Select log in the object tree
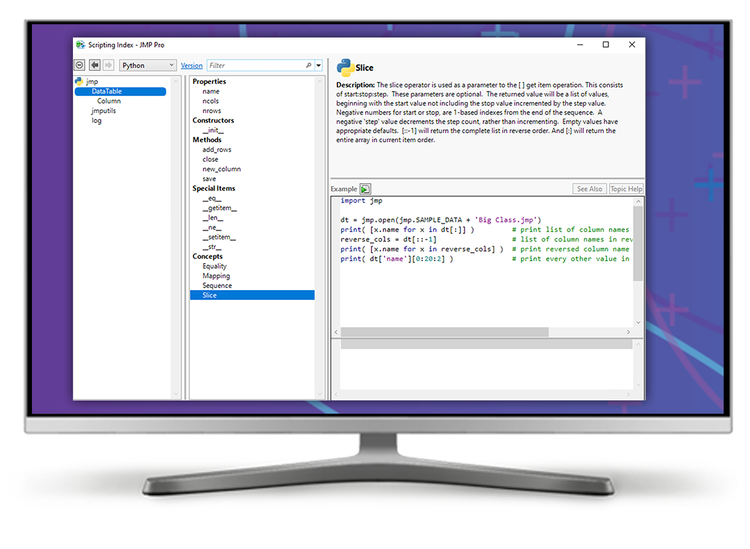The width and height of the screenshot is (750, 549). point(97,121)
